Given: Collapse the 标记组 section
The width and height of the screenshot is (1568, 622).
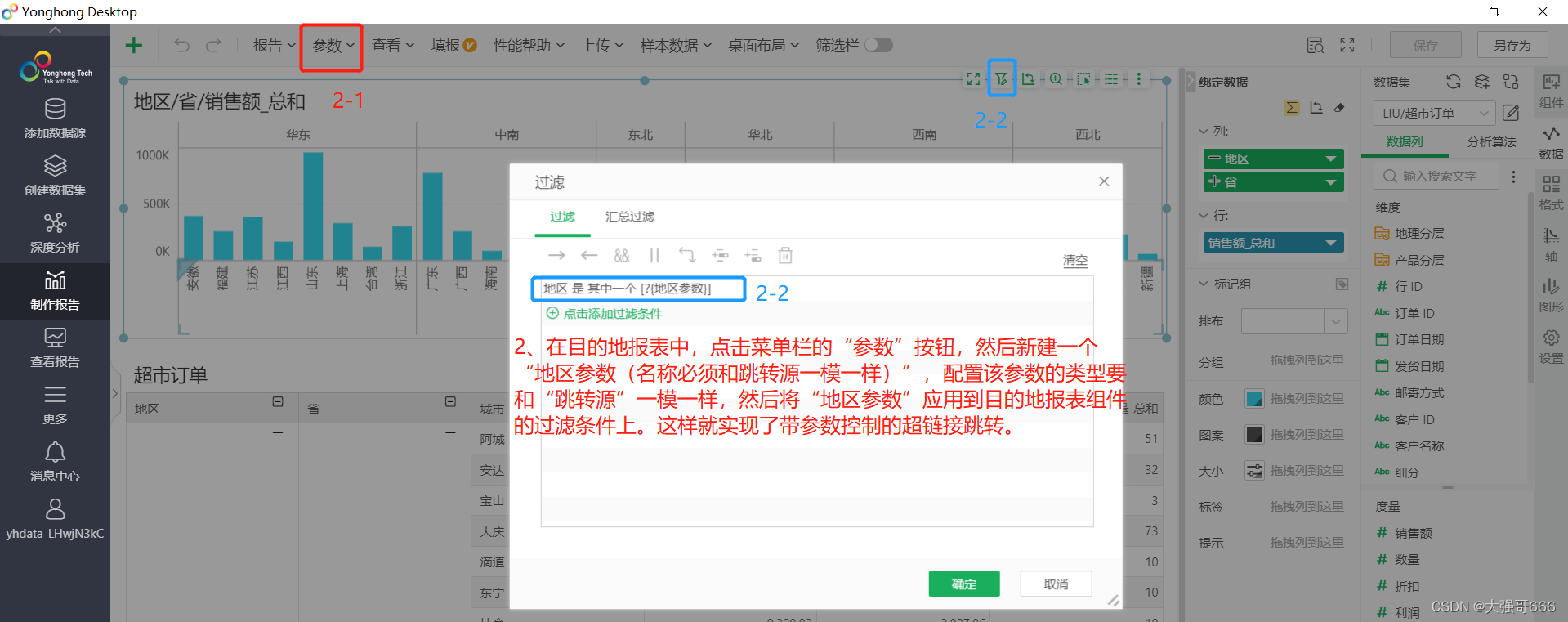Looking at the screenshot, I should click(x=1204, y=284).
